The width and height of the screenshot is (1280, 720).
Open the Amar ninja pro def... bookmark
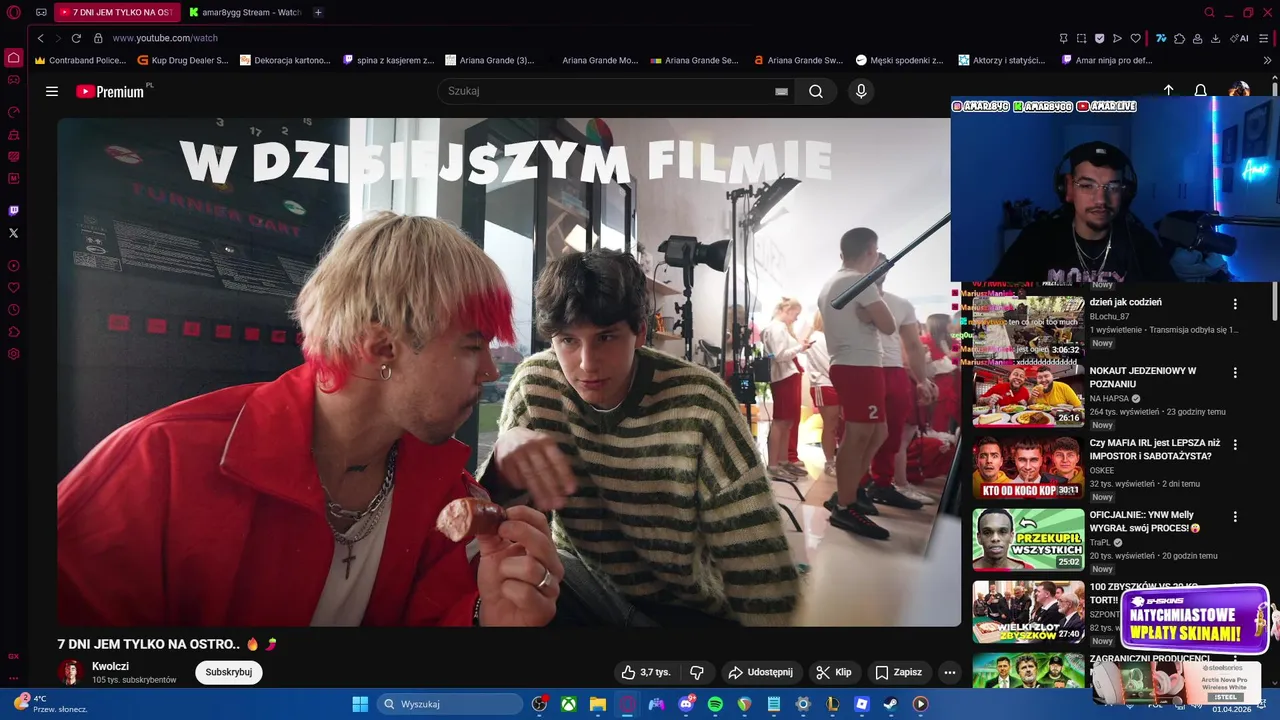coord(1107,60)
